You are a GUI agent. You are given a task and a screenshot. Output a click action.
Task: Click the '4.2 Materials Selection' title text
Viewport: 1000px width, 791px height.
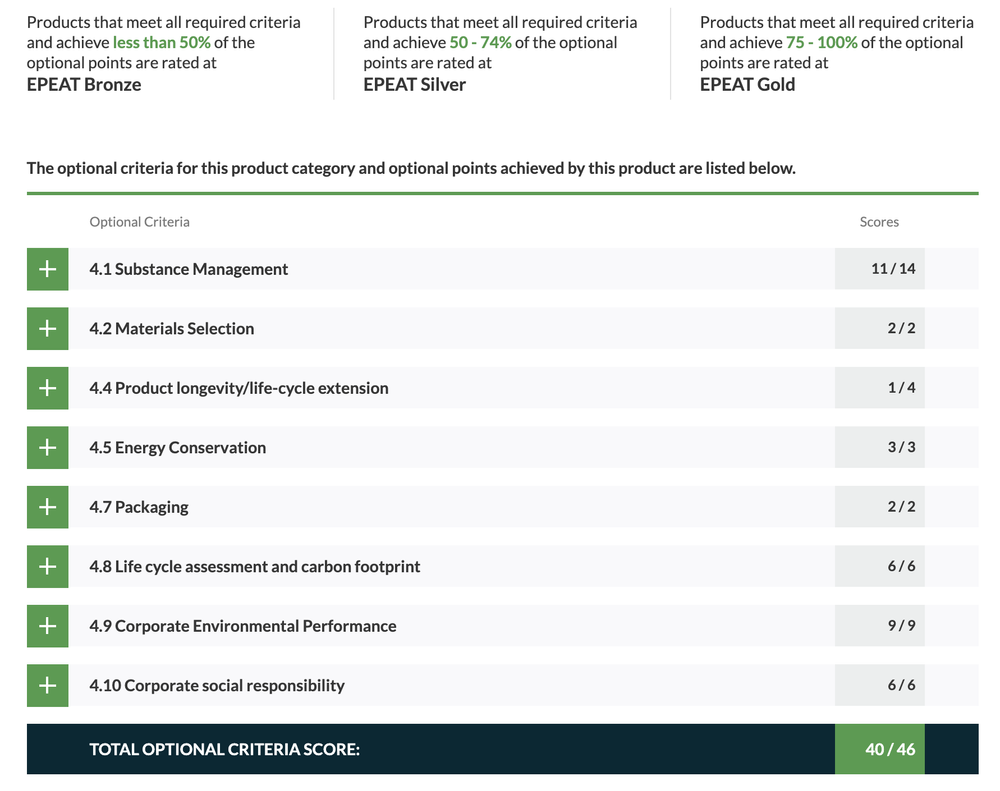pyautogui.click(x=172, y=329)
